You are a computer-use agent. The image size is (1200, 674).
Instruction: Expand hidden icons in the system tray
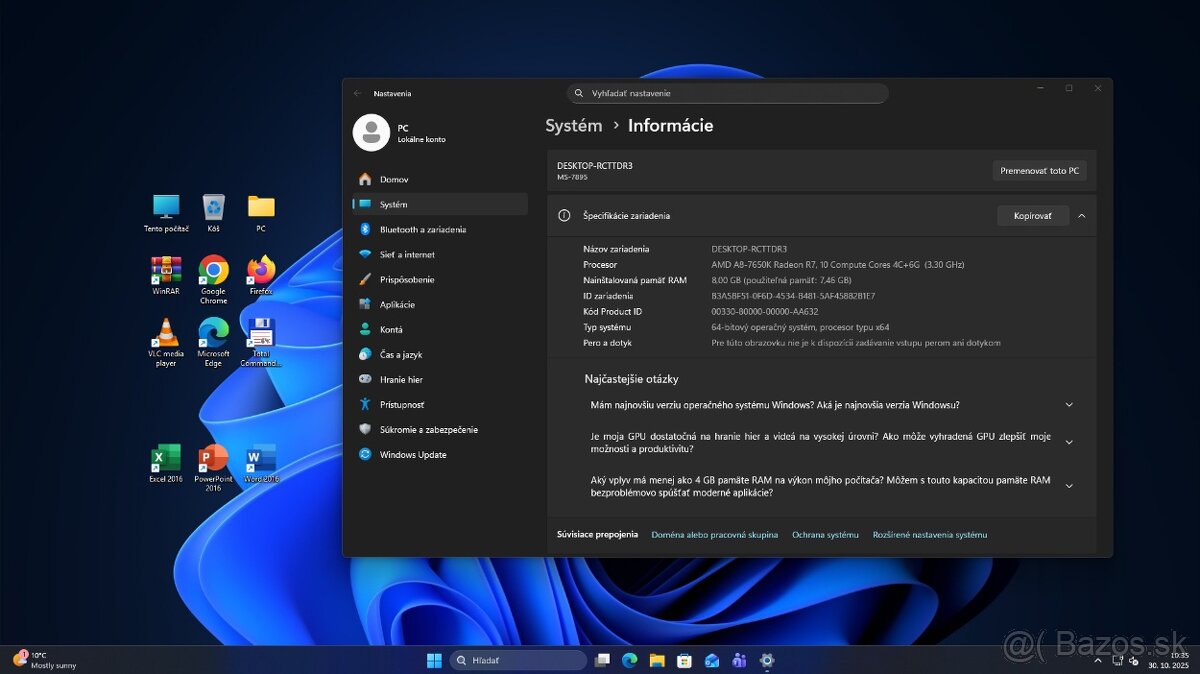[1098, 660]
